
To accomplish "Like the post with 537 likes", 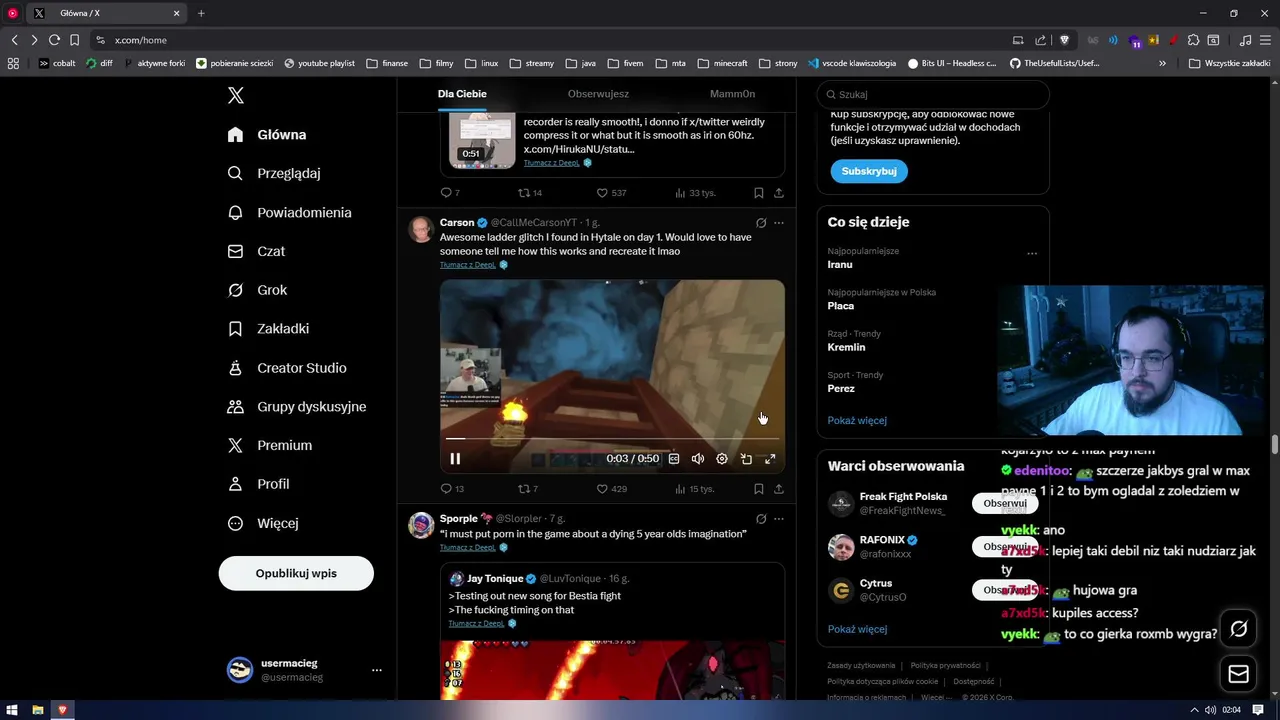I will click(x=611, y=193).
